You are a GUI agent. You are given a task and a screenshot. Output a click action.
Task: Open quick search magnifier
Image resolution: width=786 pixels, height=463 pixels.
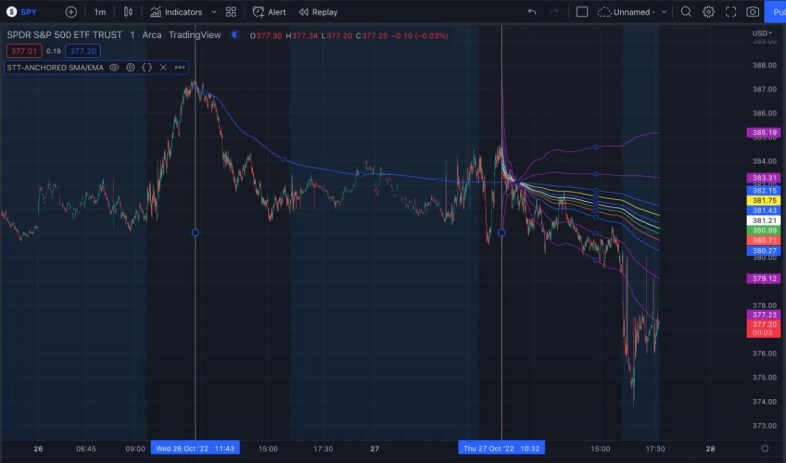686,12
